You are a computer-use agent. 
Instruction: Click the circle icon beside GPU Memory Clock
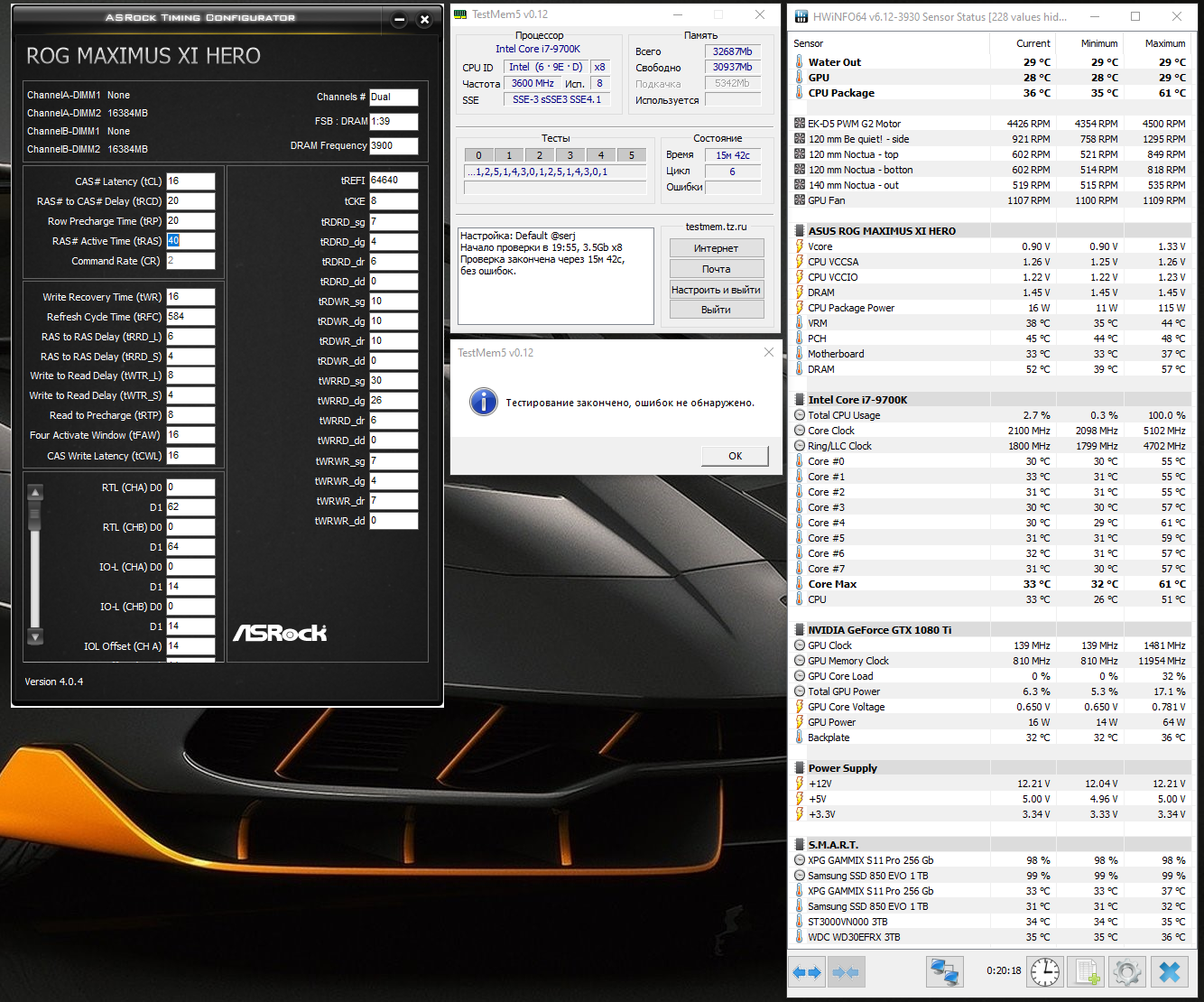click(800, 661)
